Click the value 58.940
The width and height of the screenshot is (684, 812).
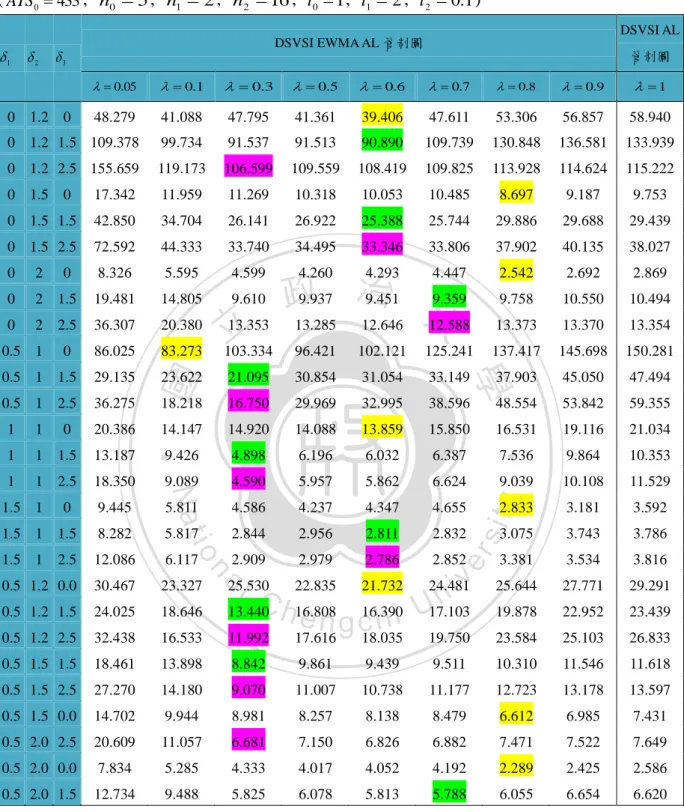pos(650,117)
